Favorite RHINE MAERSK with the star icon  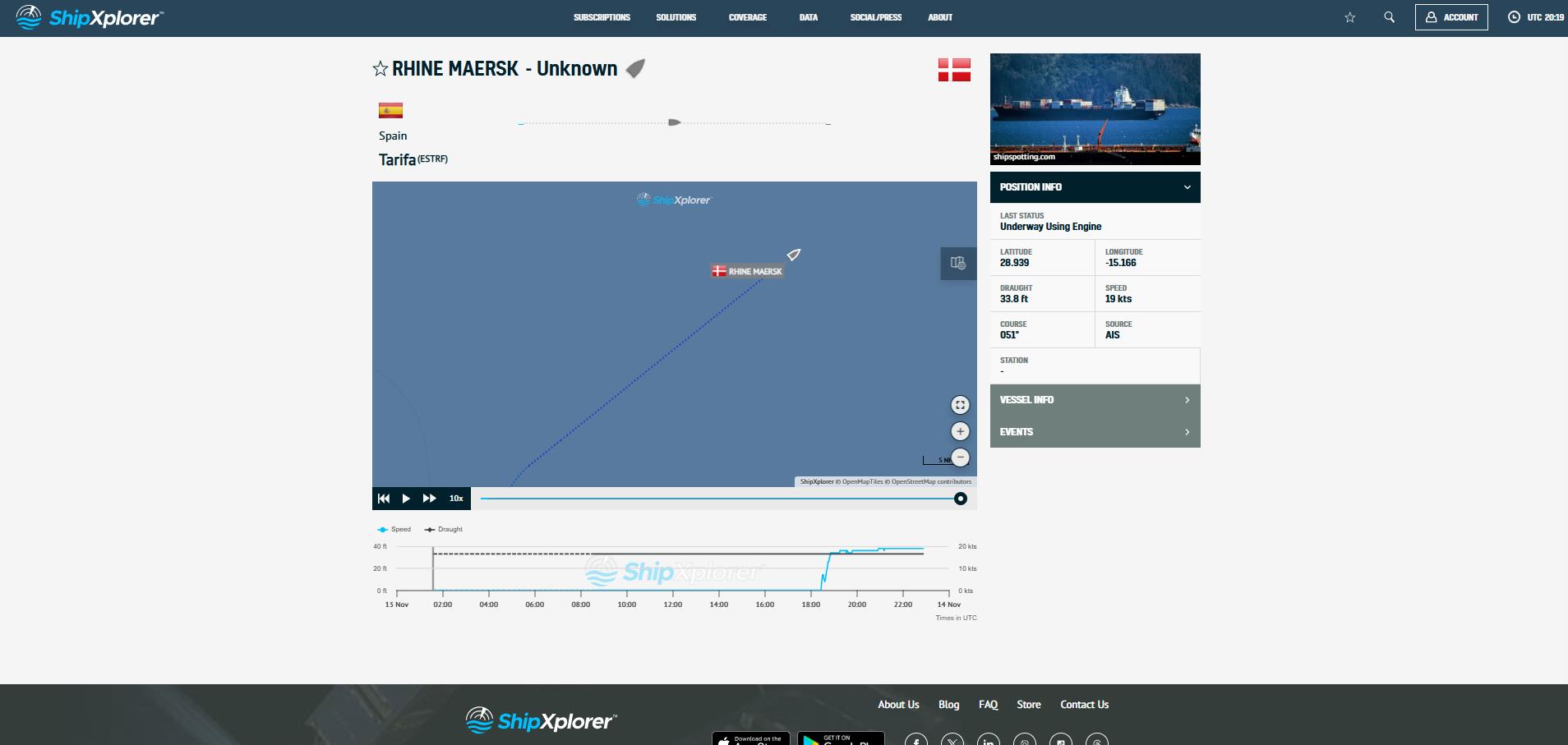(x=380, y=68)
